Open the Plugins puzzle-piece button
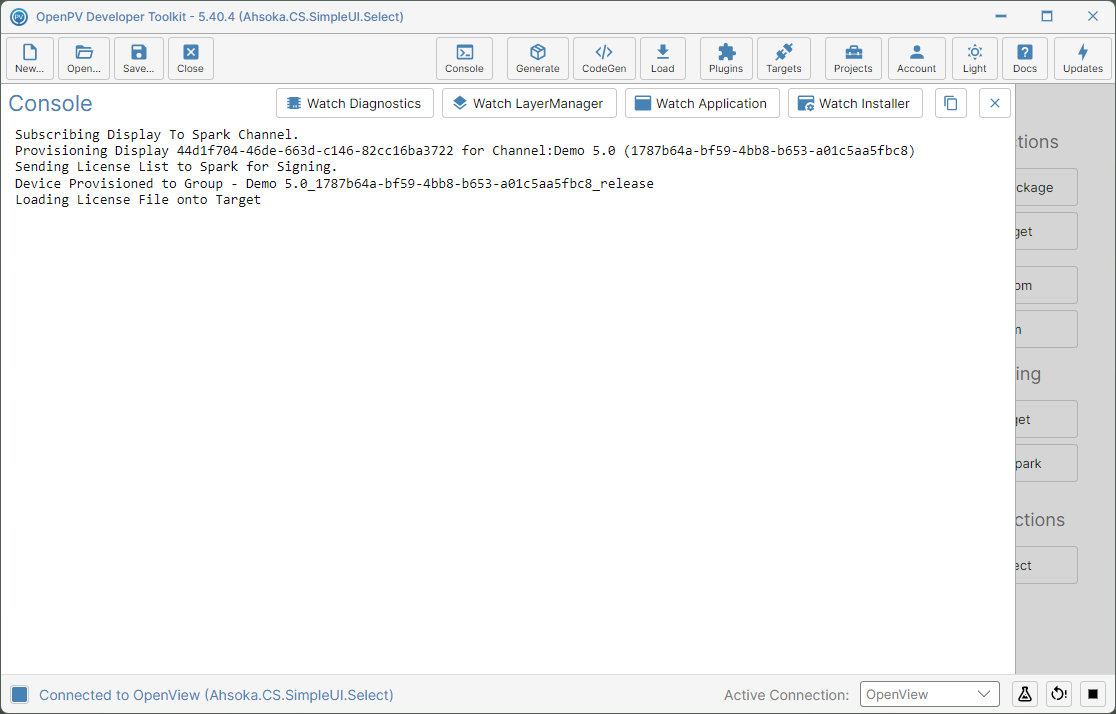The image size is (1116, 714). point(726,58)
